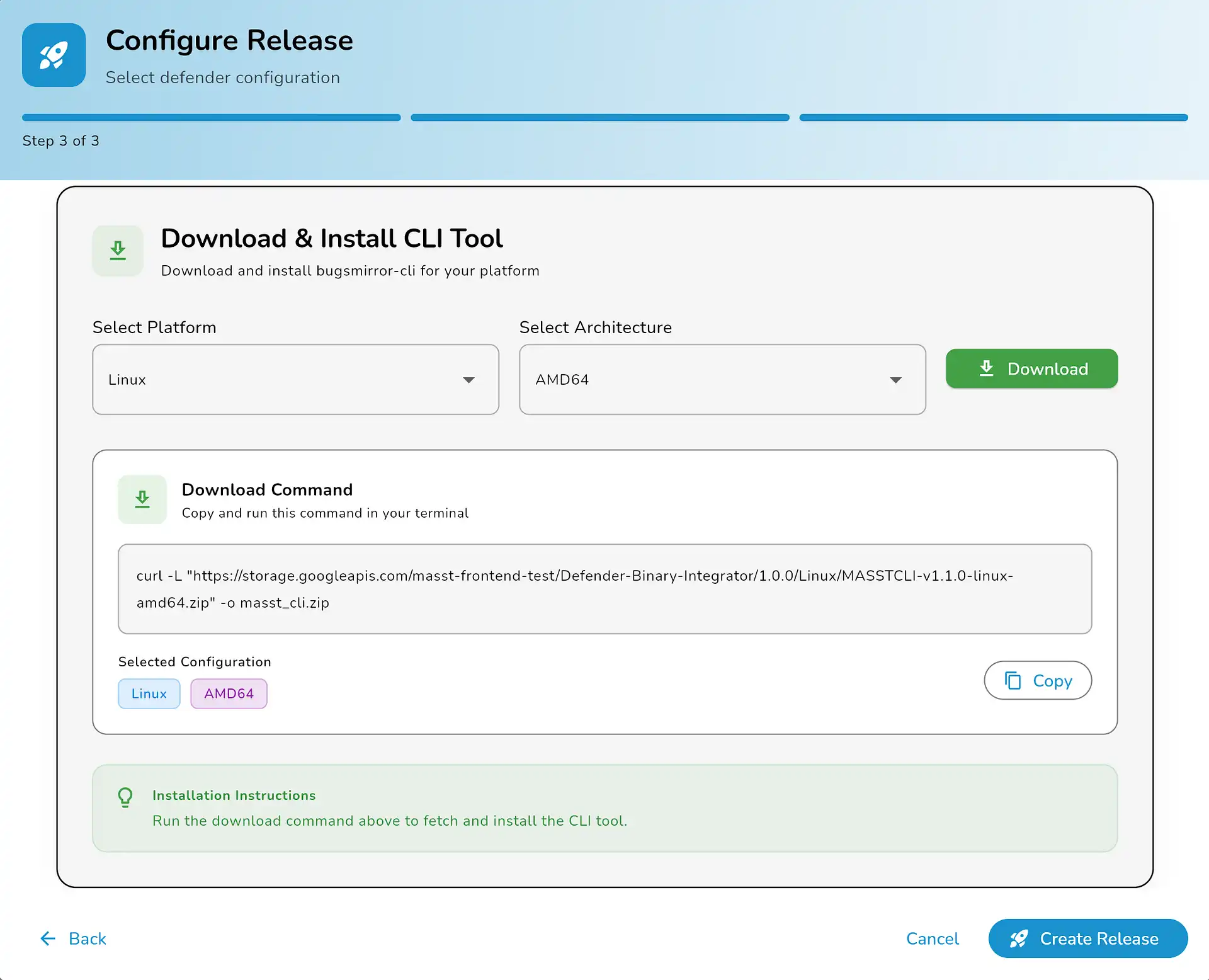Click the AMD64 configuration chip
Viewport: 1209px width, 980px height.
[229, 694]
